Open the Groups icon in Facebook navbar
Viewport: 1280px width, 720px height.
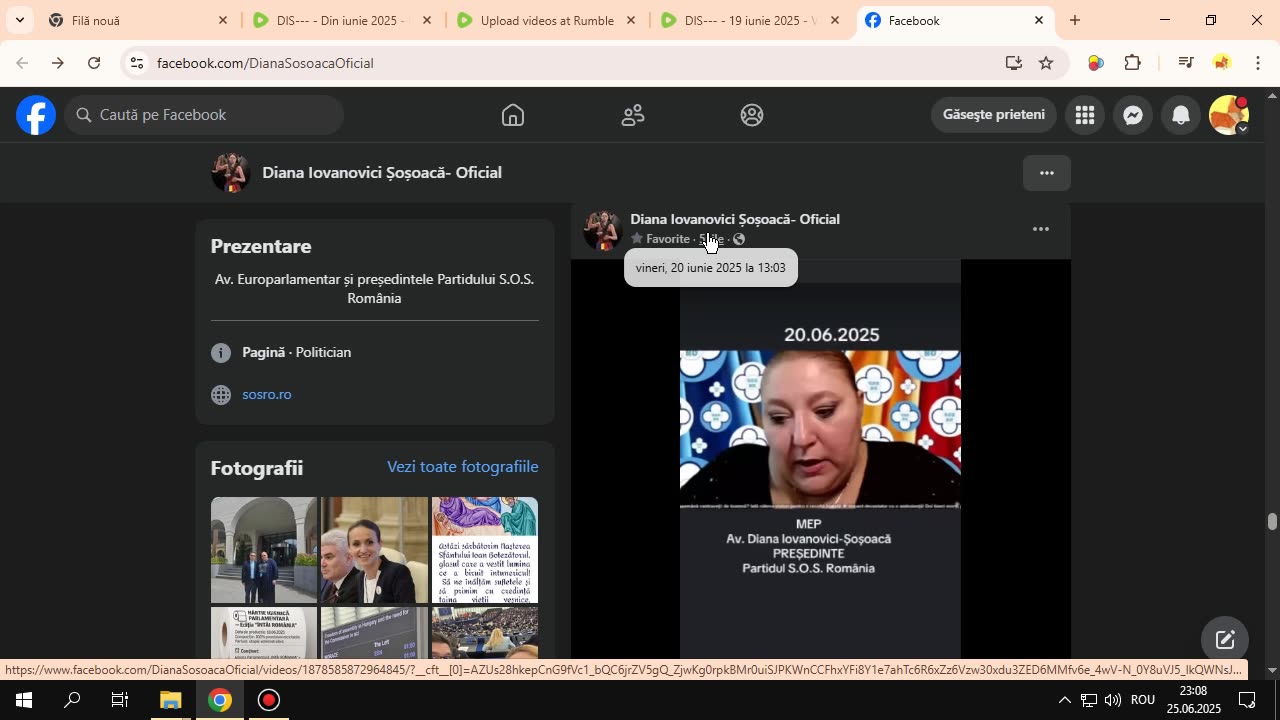click(x=752, y=115)
